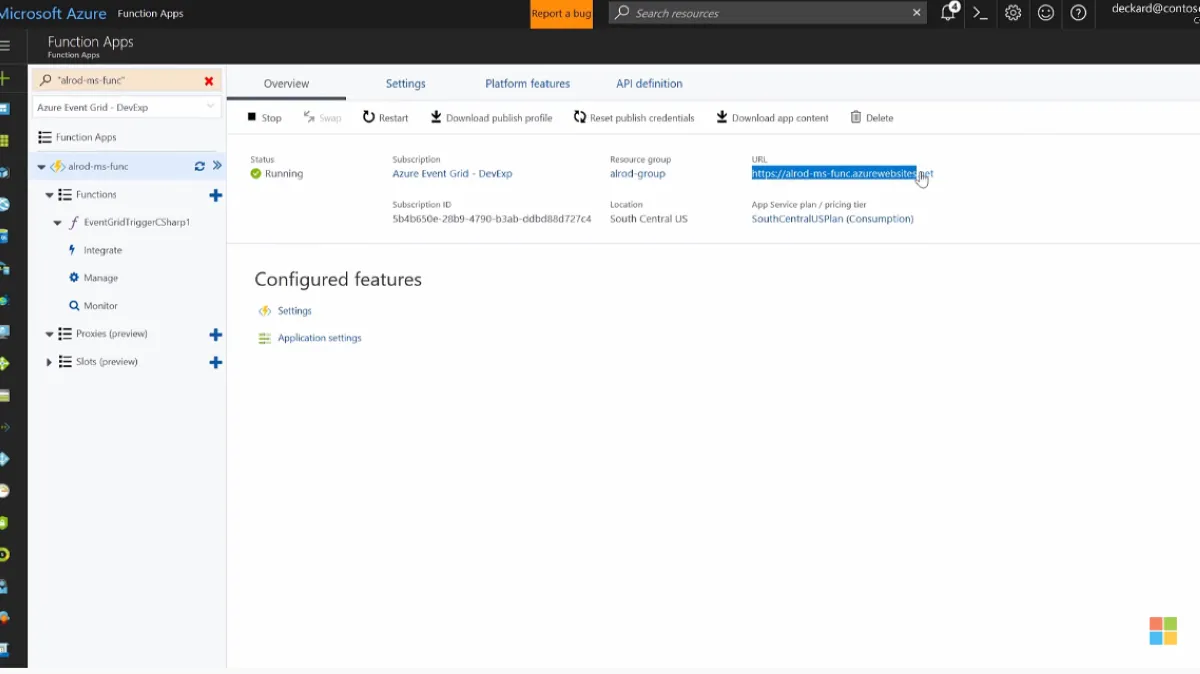Delete the function app
Viewport: 1200px width, 674px height.
[872, 118]
